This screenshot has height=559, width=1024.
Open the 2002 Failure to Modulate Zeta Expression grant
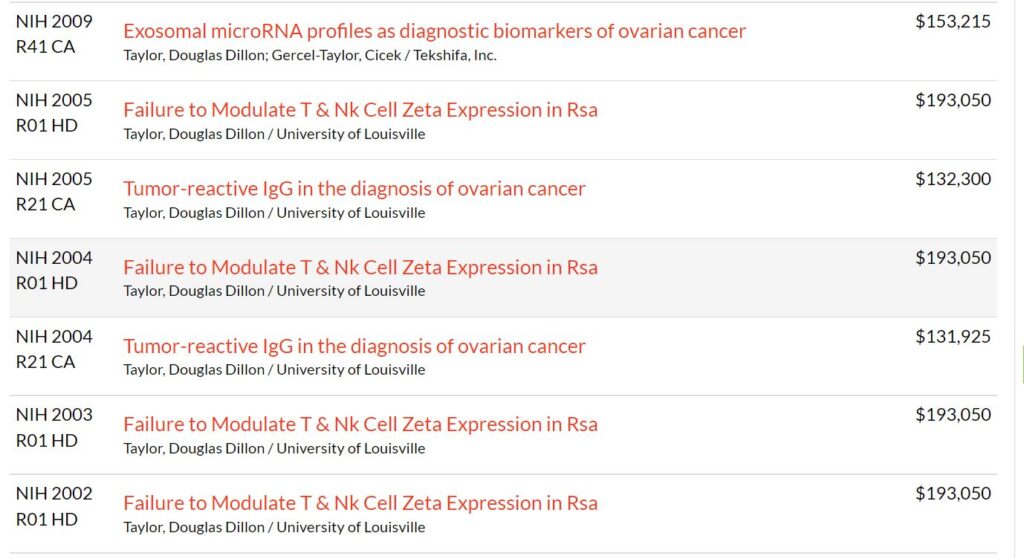[x=360, y=503]
